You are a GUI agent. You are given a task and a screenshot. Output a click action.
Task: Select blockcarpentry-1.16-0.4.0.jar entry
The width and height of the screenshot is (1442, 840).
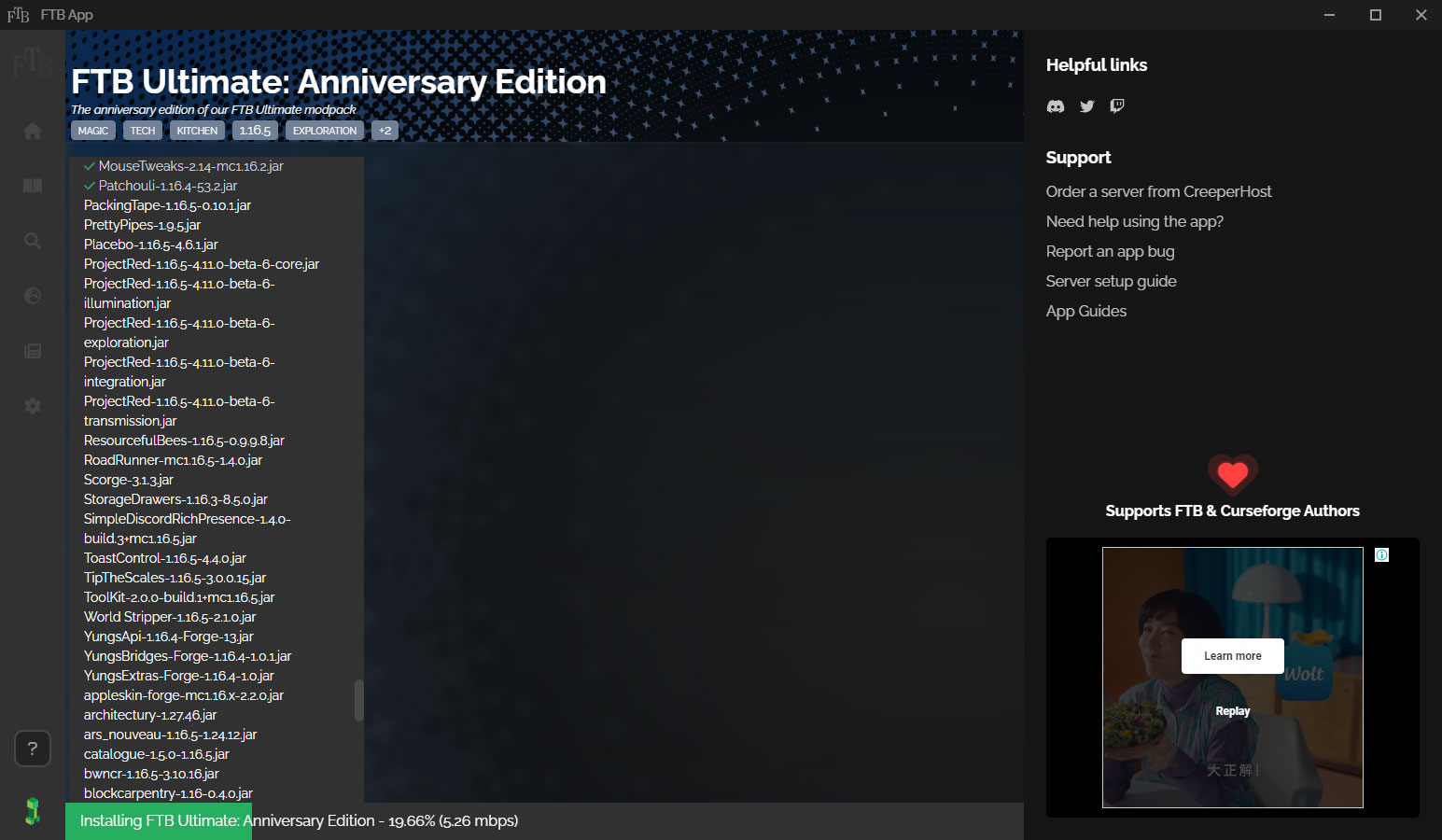(169, 793)
